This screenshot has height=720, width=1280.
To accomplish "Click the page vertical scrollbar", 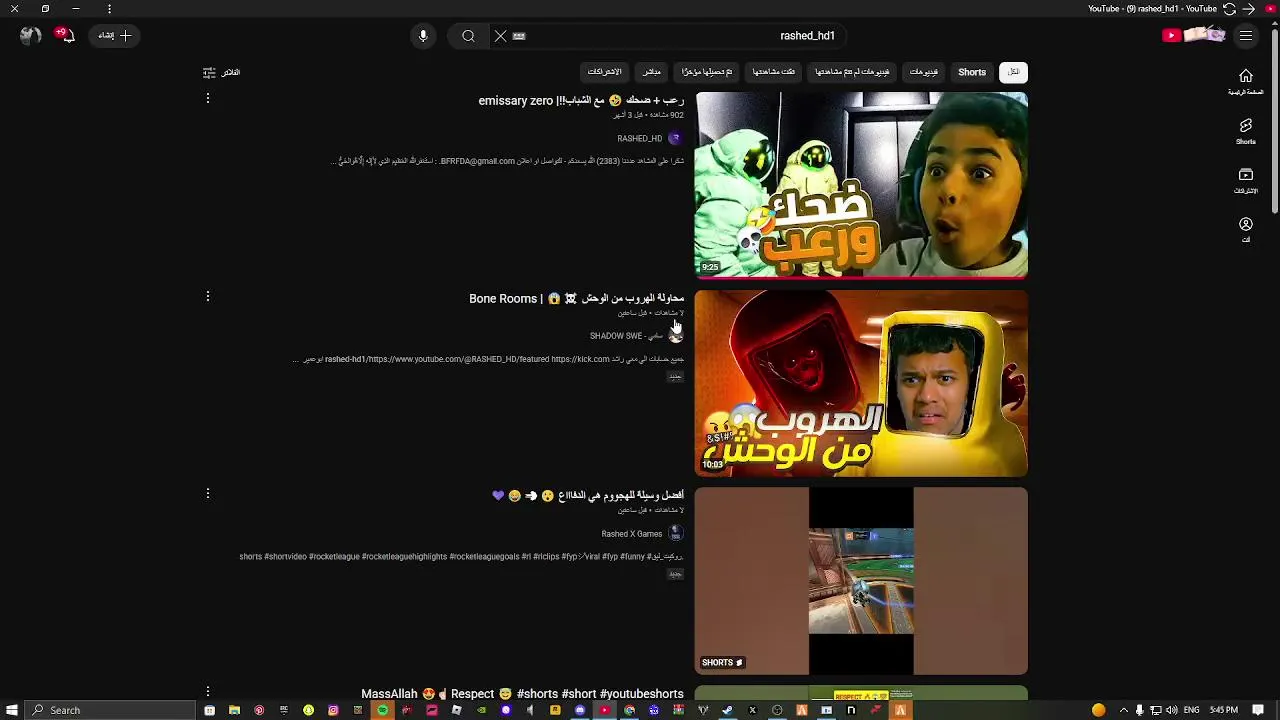I will (1274, 120).
